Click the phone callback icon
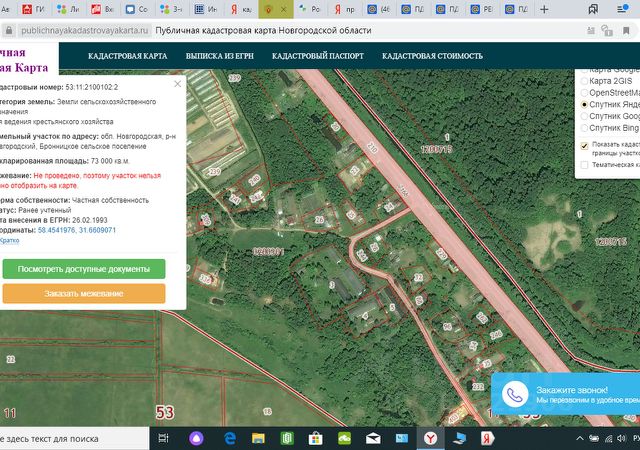The height and width of the screenshot is (450, 640). (515, 394)
